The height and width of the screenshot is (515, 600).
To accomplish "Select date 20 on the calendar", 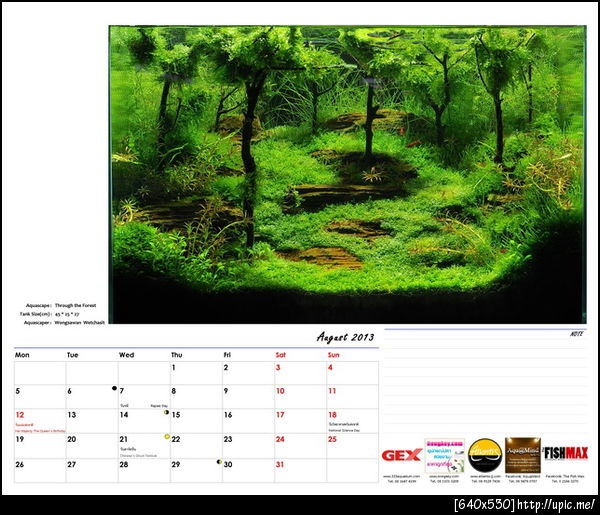I will coord(72,440).
